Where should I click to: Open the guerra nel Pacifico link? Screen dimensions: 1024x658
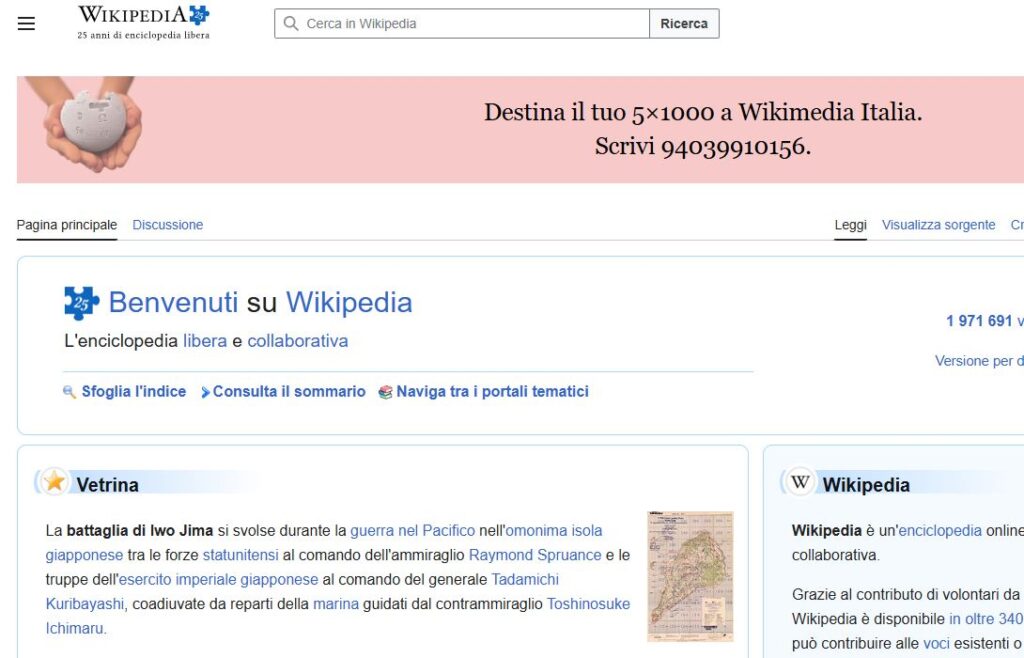tap(413, 531)
